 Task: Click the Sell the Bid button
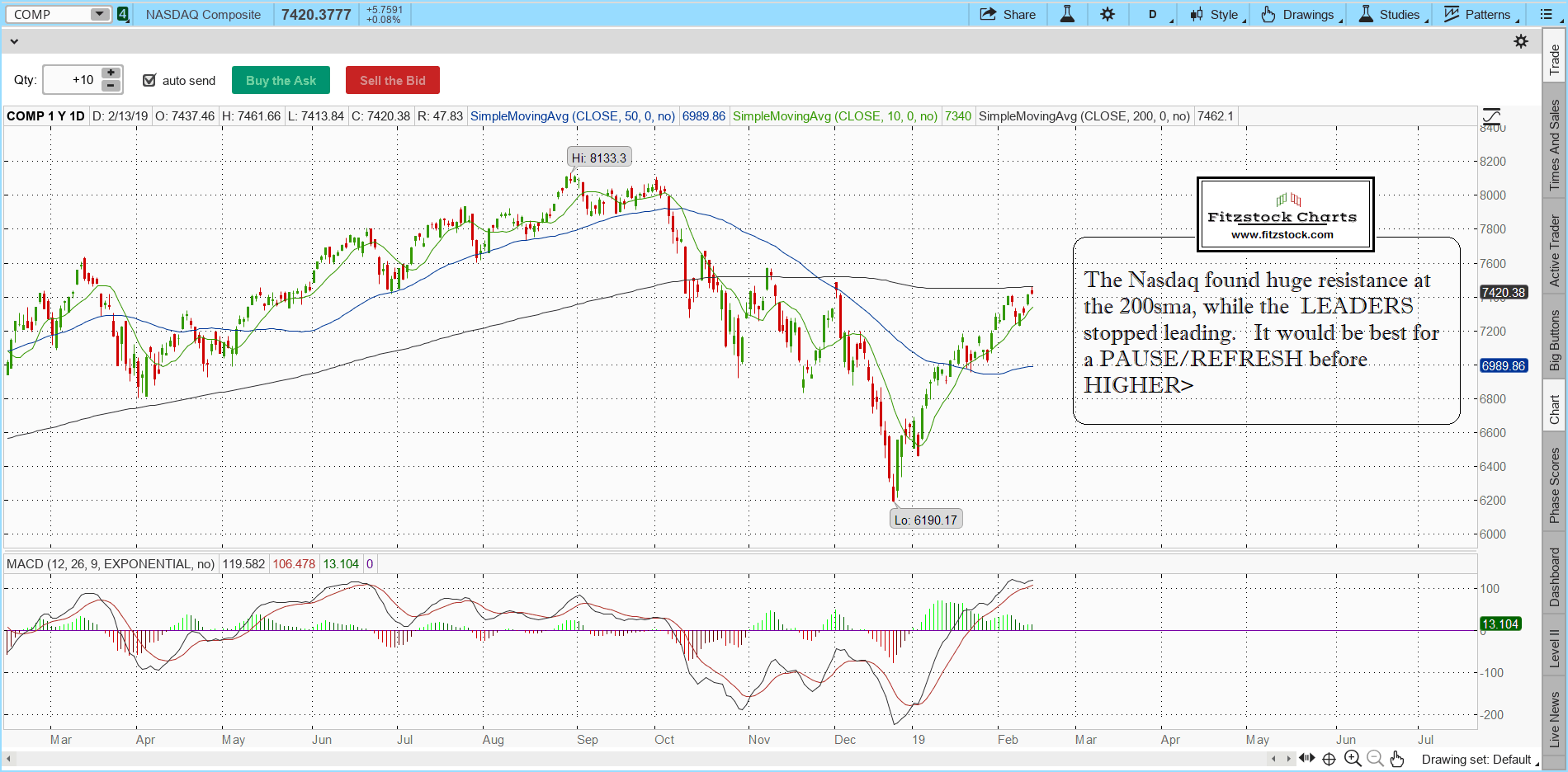(392, 80)
